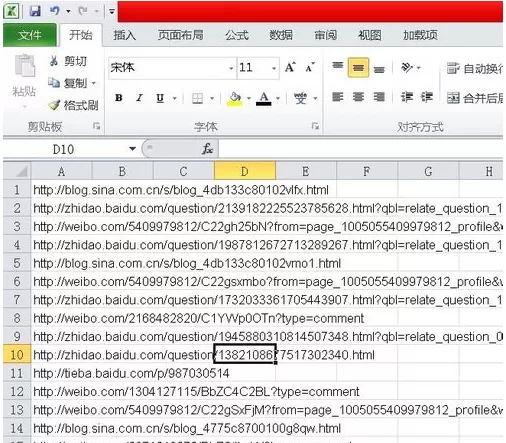506x443 pixels.
Task: Enable 自动换行 wrap text
Action: pyautogui.click(x=475, y=69)
